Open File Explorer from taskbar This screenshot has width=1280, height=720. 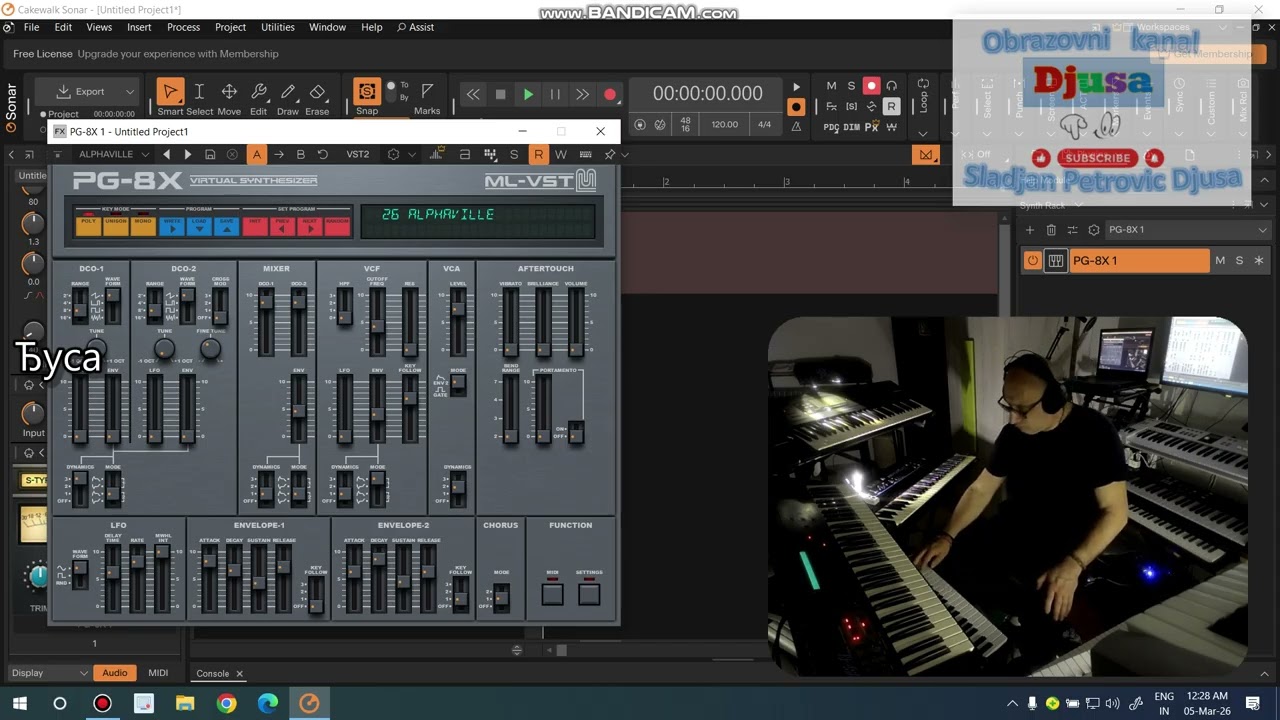[185, 703]
